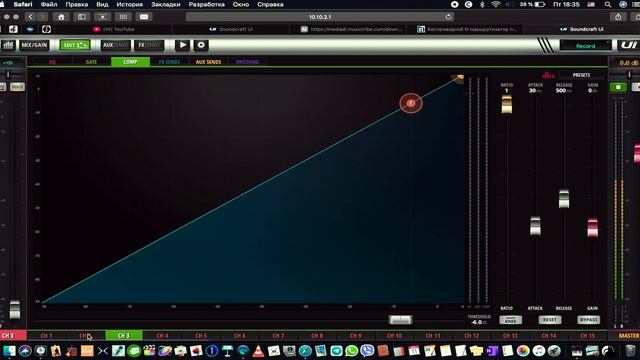The width and height of the screenshot is (640, 360).
Task: Toggle SOLO on channel strip
Action: click(17, 87)
